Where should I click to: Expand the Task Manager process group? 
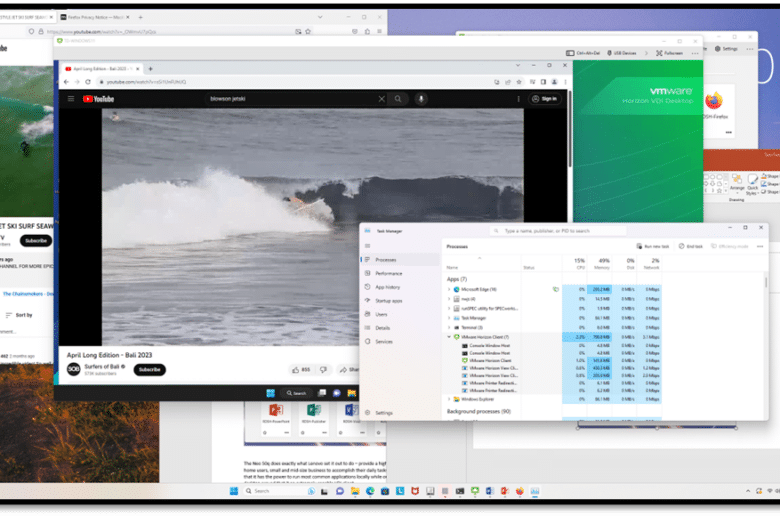point(449,318)
